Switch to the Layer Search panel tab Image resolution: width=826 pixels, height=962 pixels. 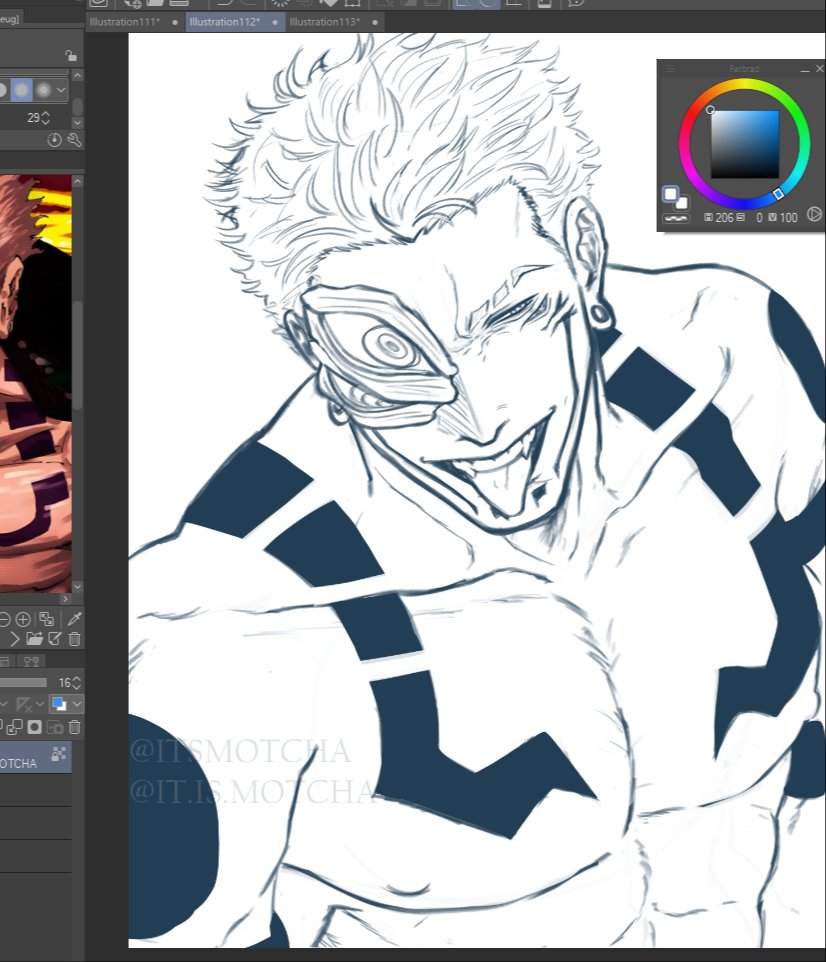pyautogui.click(x=31, y=661)
